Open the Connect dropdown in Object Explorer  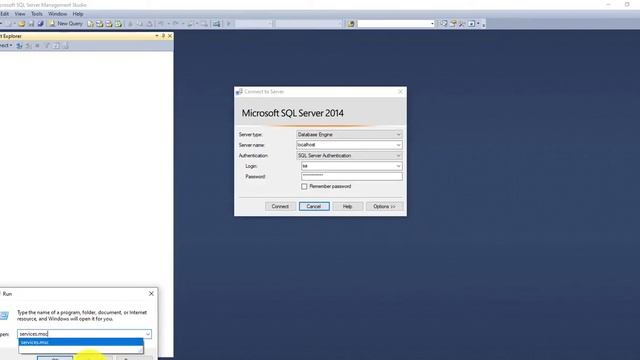[x=6, y=46]
